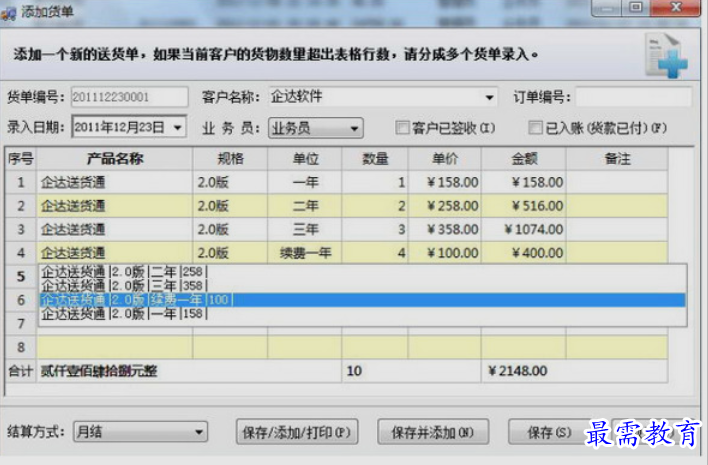Viewport: 708px width, 465px height.
Task: Check the 客户已签收 checkbox
Action: point(401,128)
